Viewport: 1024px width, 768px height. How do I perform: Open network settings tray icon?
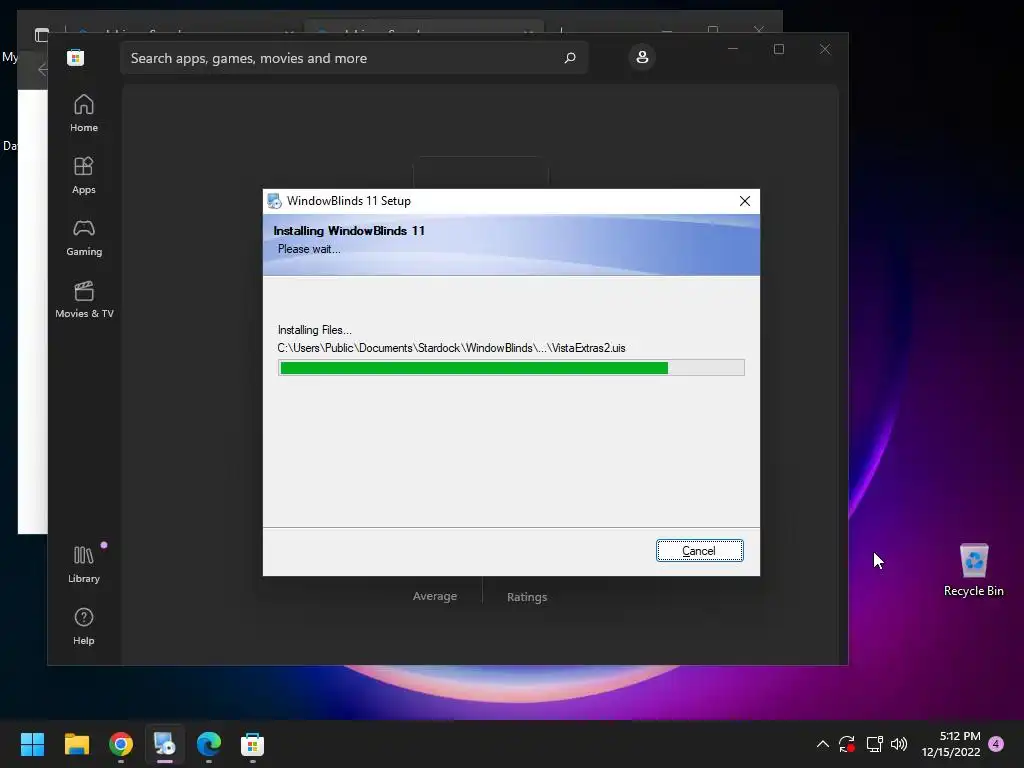pos(874,744)
